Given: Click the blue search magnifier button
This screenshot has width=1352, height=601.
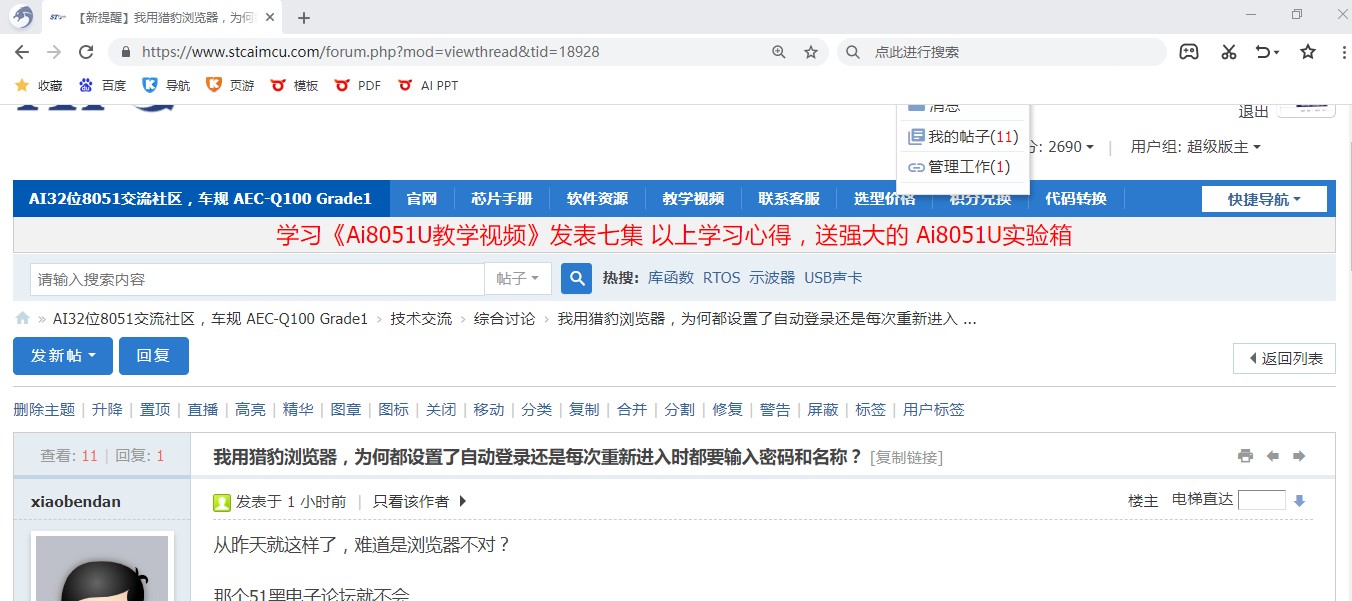Looking at the screenshot, I should pos(576,279).
